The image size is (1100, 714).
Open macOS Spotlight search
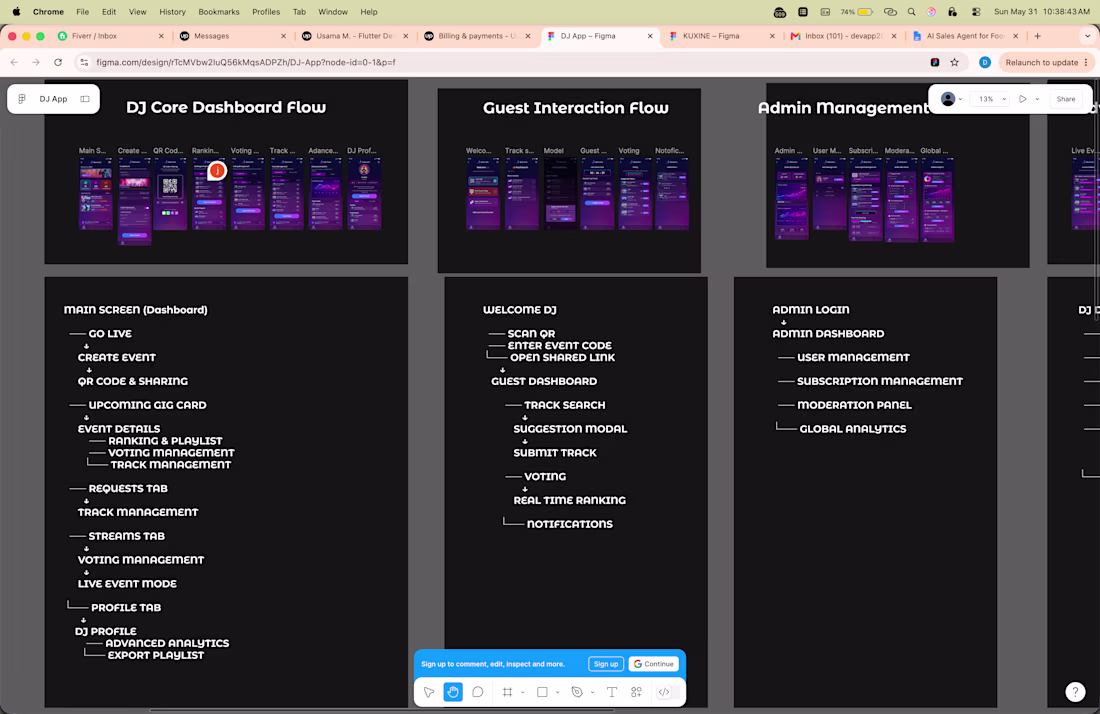[x=911, y=12]
